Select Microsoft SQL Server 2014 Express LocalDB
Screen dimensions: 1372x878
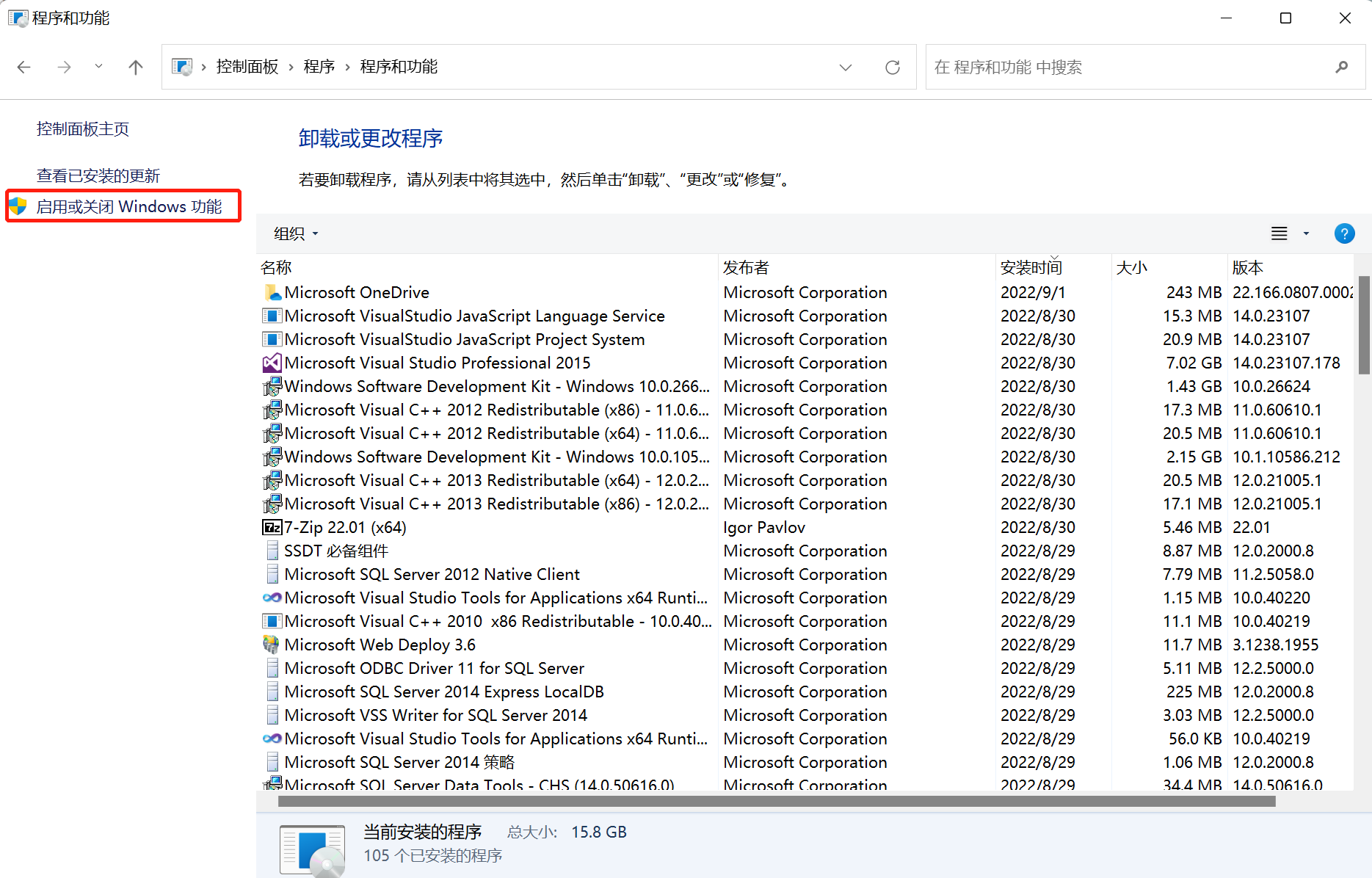tap(444, 692)
